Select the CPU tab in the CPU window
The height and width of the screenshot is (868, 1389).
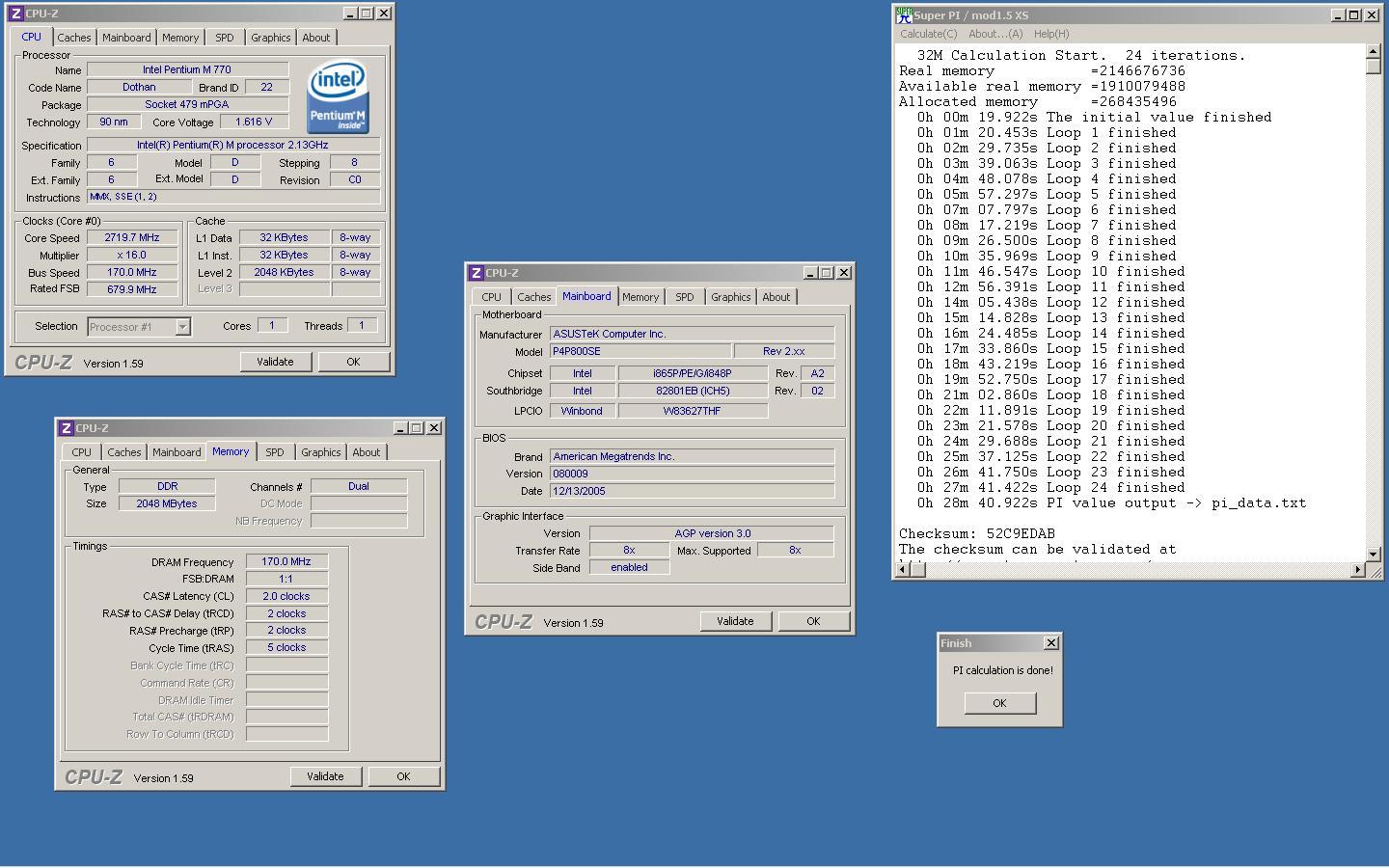point(32,37)
